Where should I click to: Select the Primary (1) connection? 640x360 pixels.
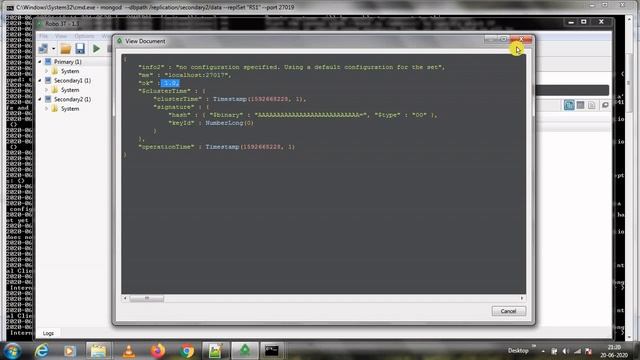[67, 62]
